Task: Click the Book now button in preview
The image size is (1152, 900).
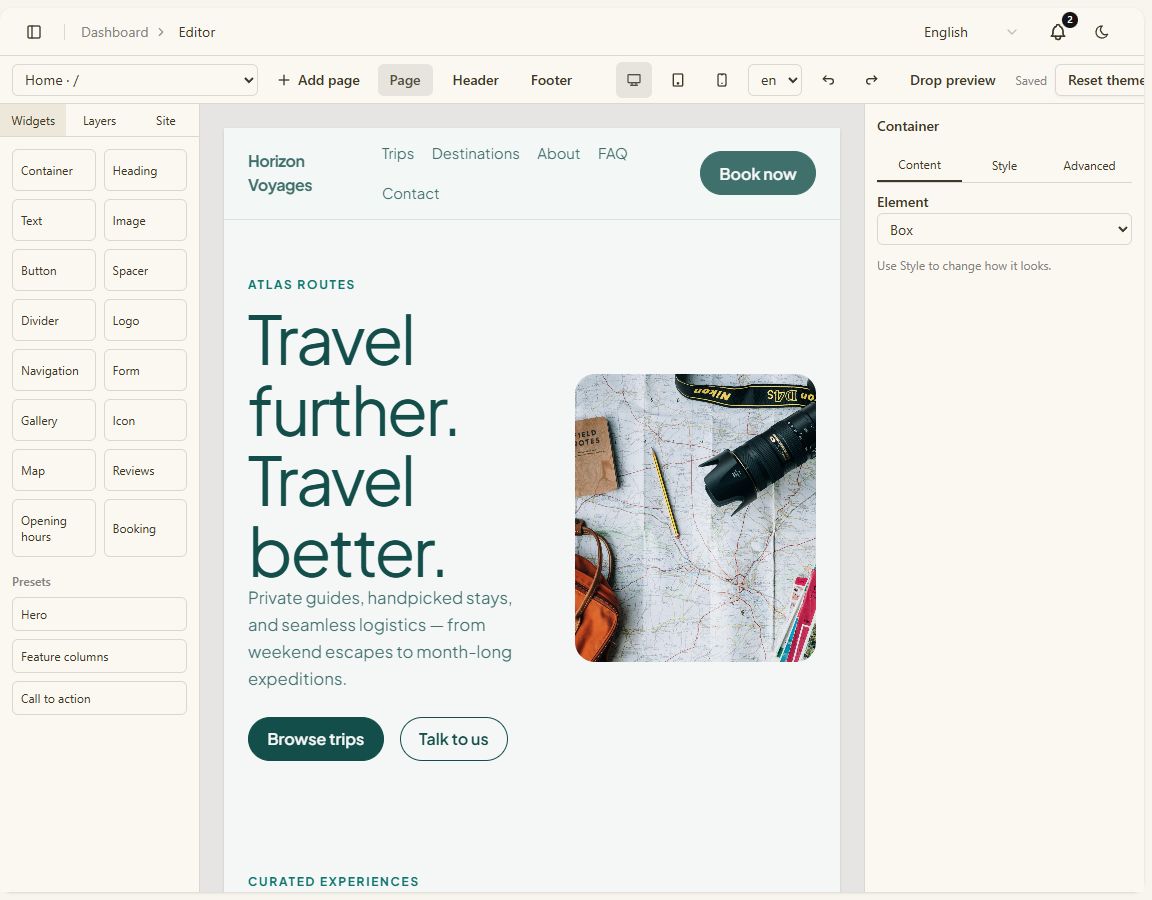Action: tap(757, 173)
